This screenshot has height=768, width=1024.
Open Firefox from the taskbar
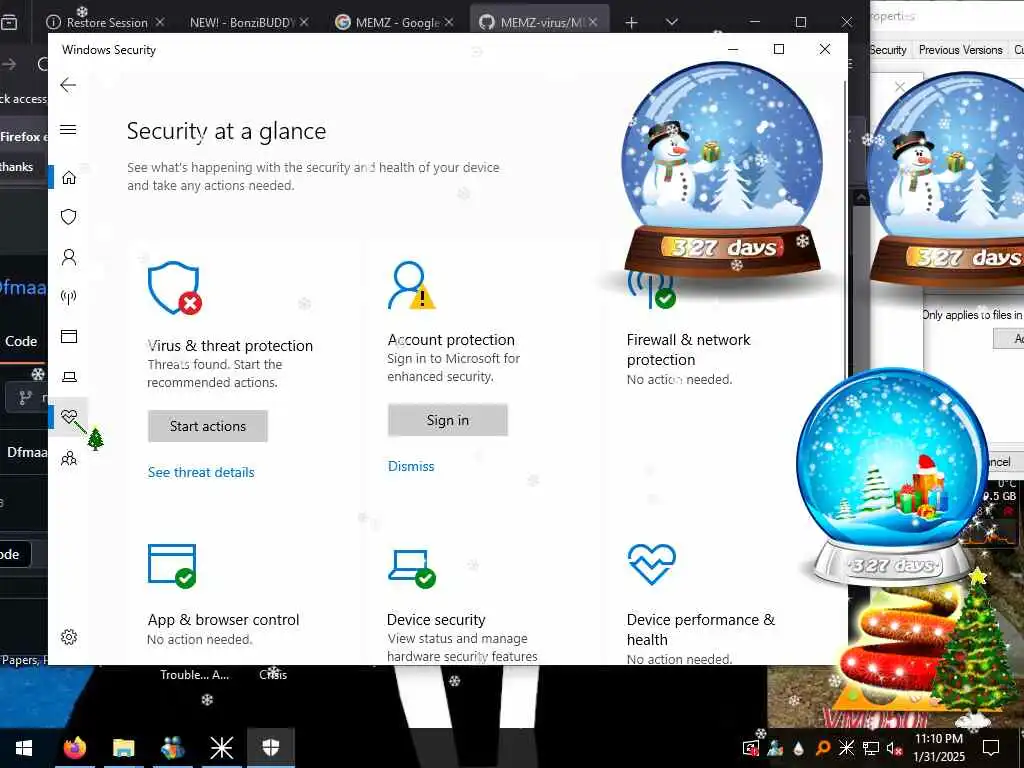(x=74, y=748)
